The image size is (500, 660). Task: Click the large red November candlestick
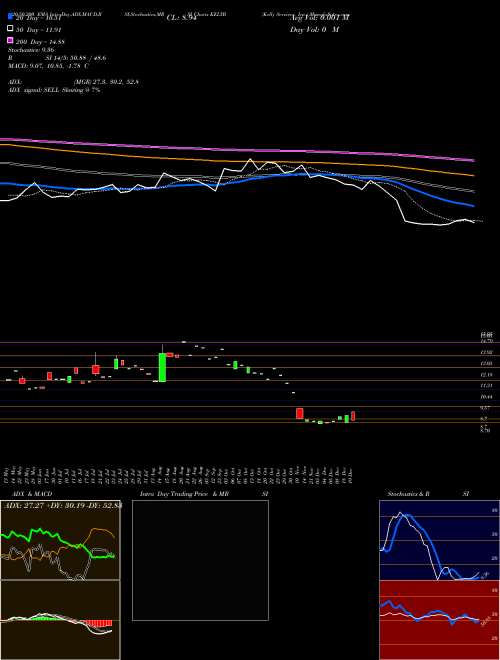(x=300, y=413)
